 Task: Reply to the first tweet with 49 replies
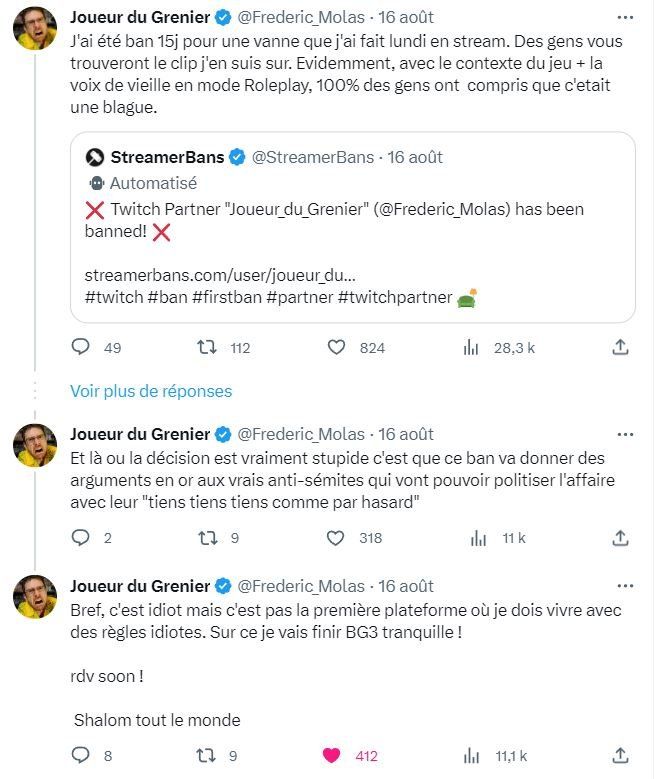[x=82, y=347]
